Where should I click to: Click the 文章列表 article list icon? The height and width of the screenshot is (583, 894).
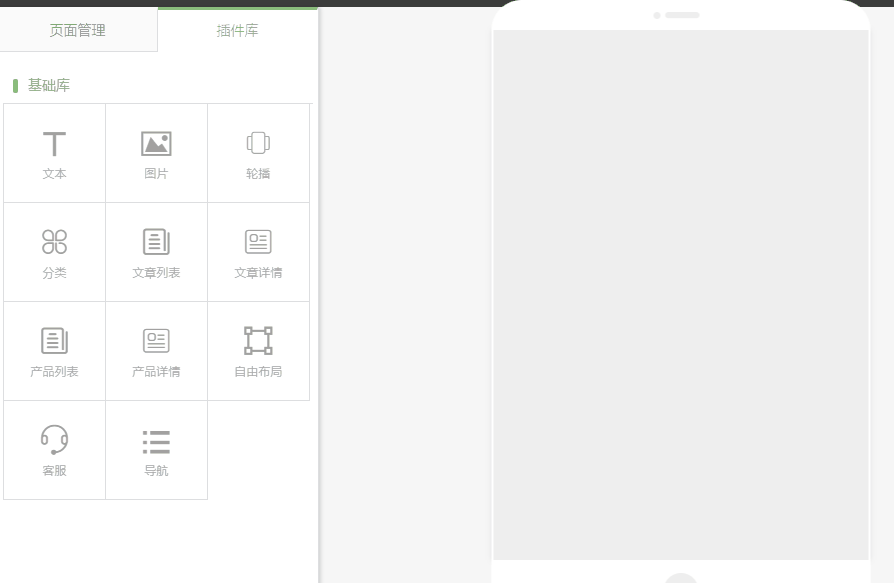156,242
